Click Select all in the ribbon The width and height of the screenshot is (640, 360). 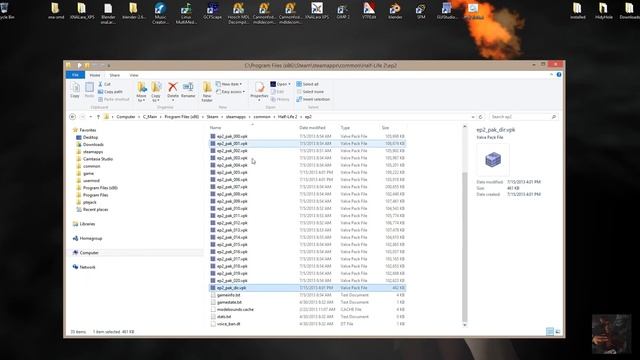tap(308, 84)
